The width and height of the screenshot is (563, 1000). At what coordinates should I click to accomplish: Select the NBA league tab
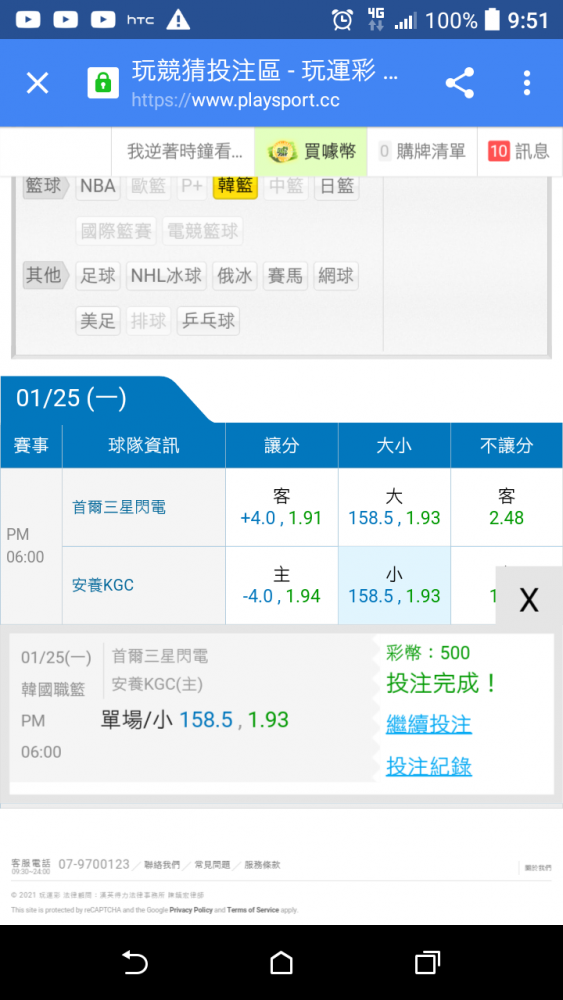click(x=98, y=186)
